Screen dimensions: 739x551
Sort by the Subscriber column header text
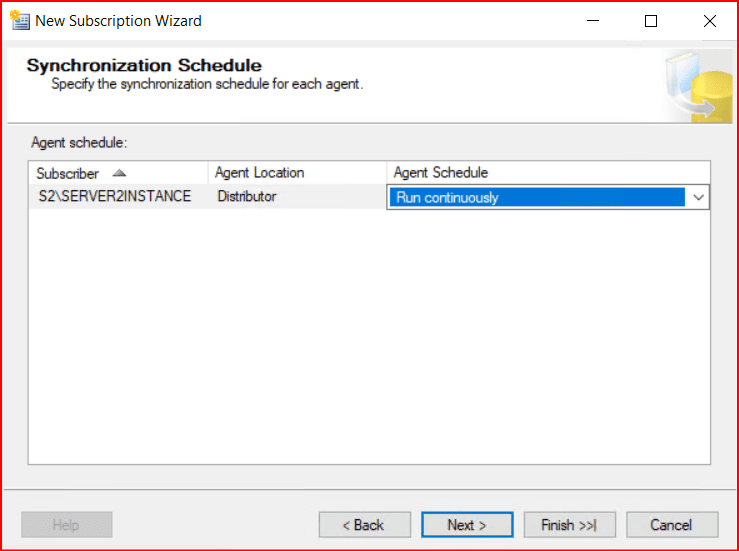tap(68, 173)
